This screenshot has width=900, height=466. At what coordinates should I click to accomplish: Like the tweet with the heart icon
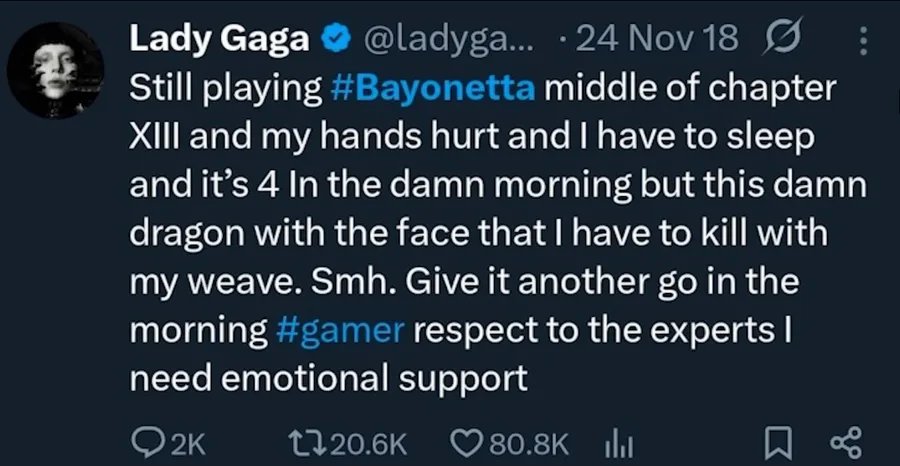tap(465, 442)
